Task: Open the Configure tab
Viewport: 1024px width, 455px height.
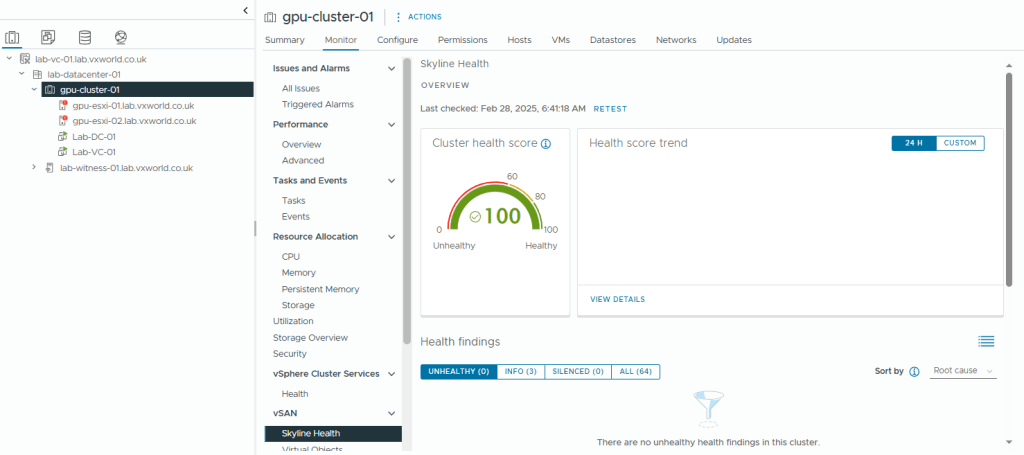Action: point(397,40)
